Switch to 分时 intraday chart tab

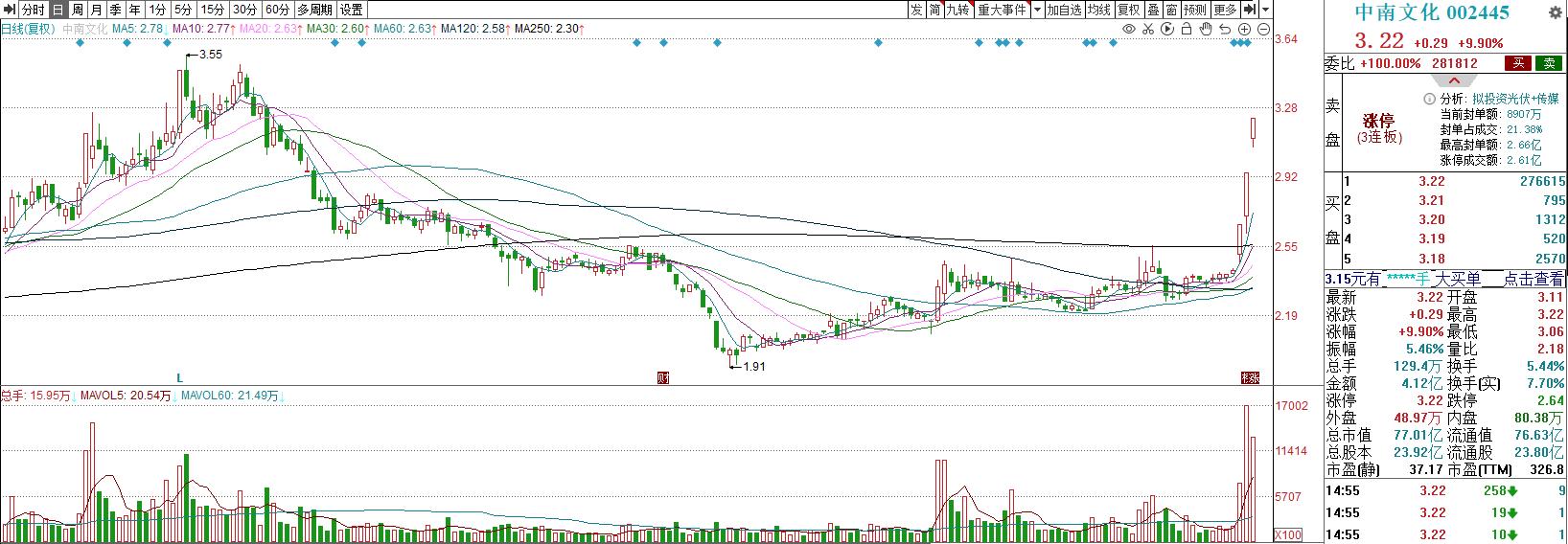pyautogui.click(x=33, y=10)
